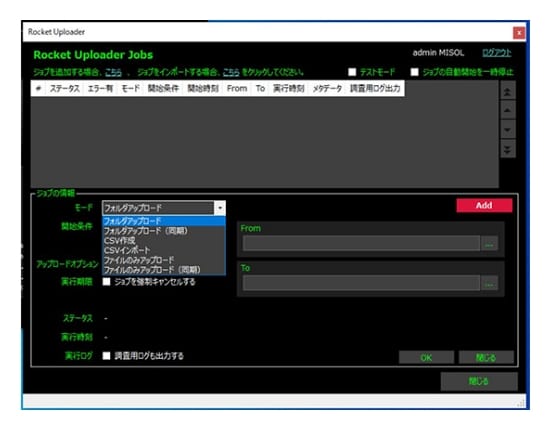The width and height of the screenshot is (550, 430).
Task: Click the モード column header
Action: [x=130, y=88]
